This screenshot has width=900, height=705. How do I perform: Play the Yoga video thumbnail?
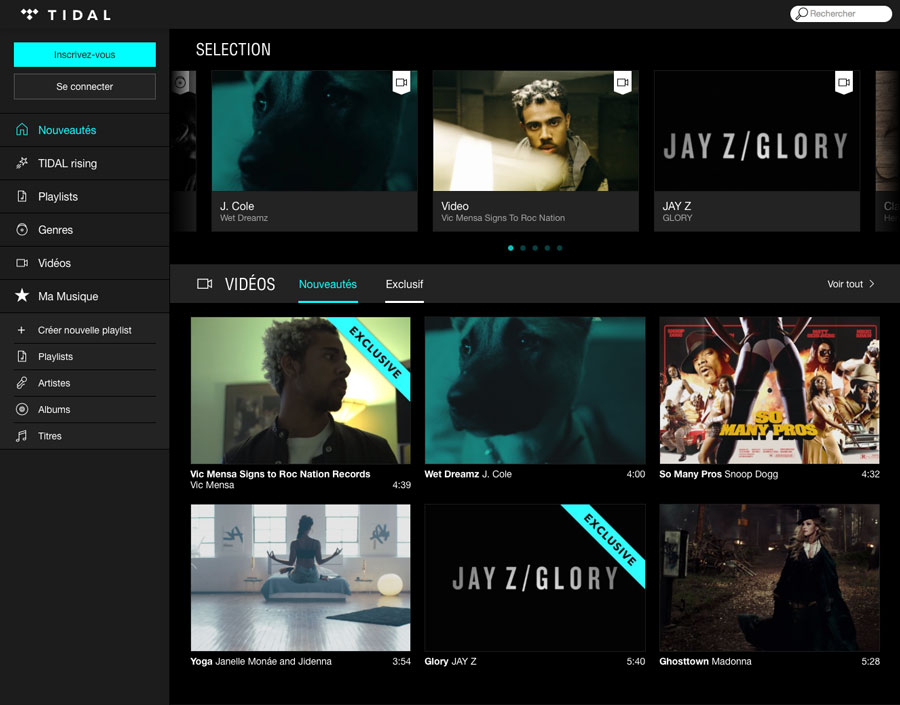(x=300, y=578)
